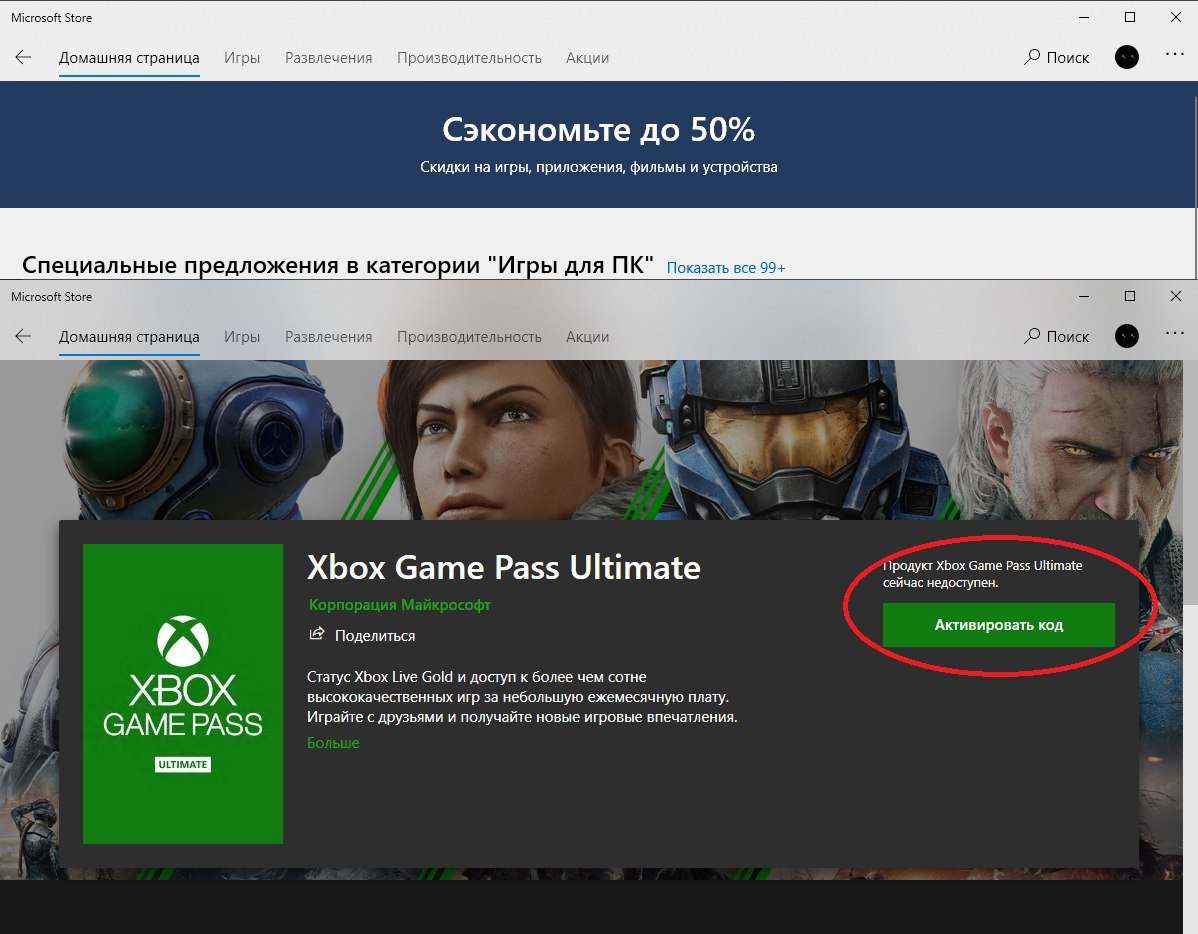This screenshot has height=934, width=1198.
Task: Expand description with the Больше link
Action: click(333, 743)
